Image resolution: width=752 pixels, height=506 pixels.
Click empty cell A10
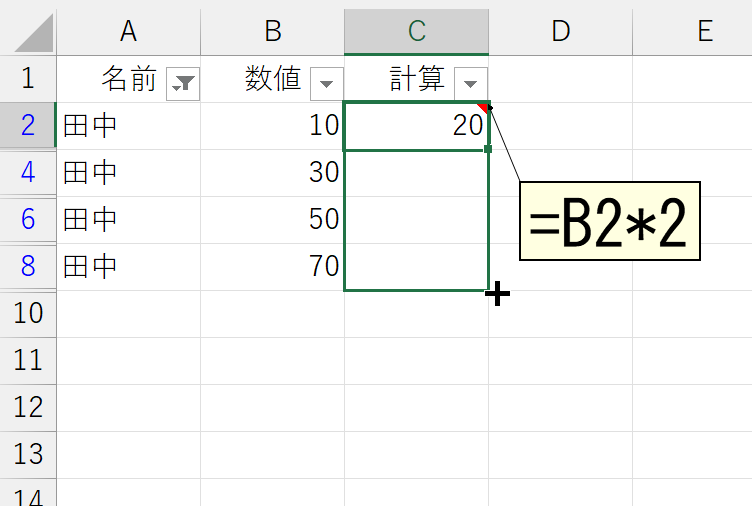pos(129,314)
